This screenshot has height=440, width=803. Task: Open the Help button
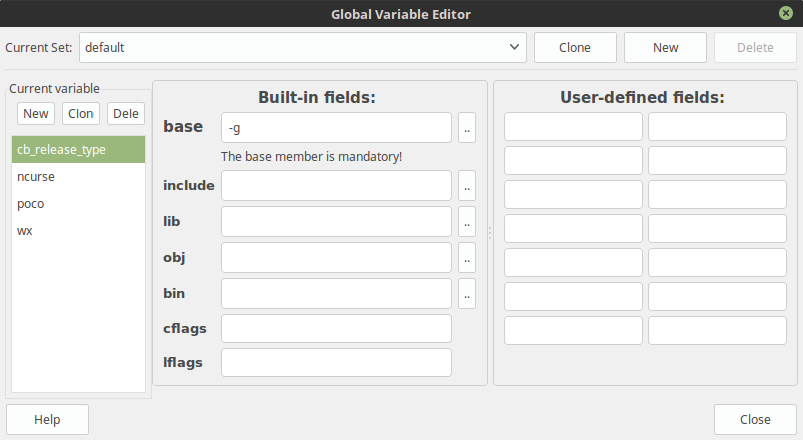[x=47, y=419]
